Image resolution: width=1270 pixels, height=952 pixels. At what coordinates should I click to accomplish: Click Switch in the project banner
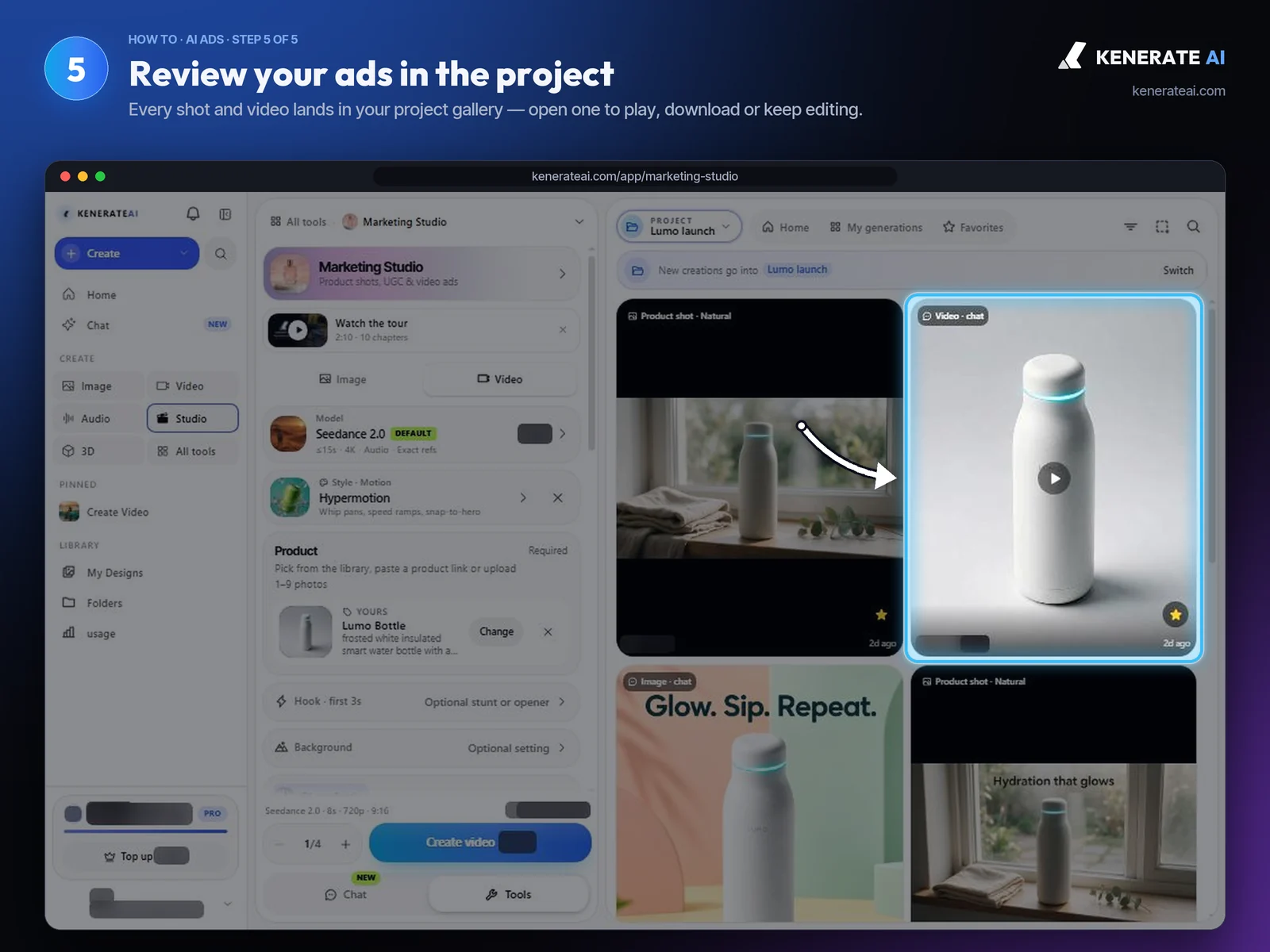click(1178, 271)
